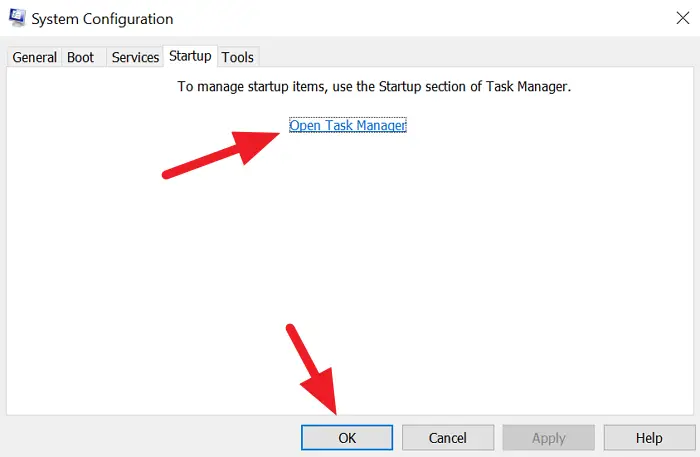
Task: Click the Cancel button
Action: (448, 438)
